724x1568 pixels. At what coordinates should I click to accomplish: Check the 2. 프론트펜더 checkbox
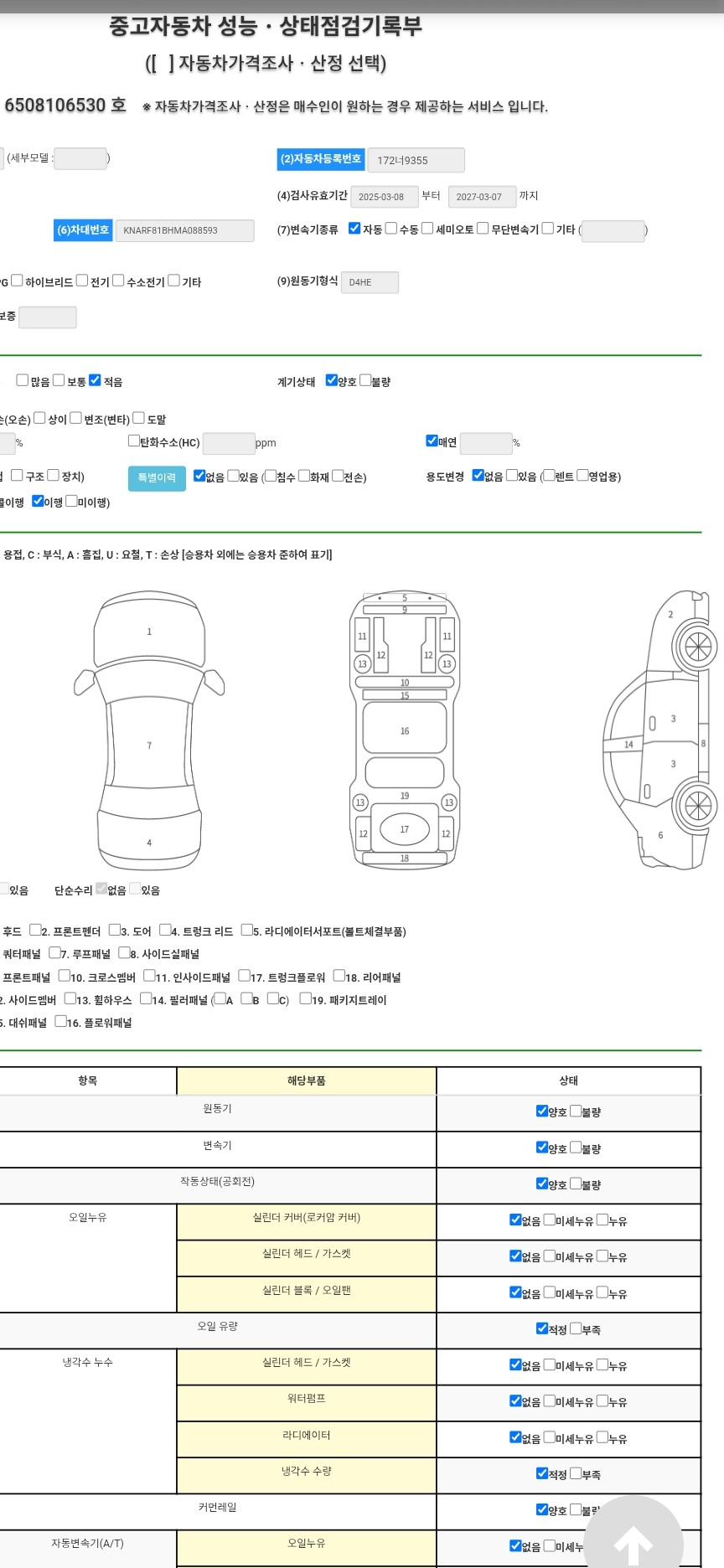[35, 930]
